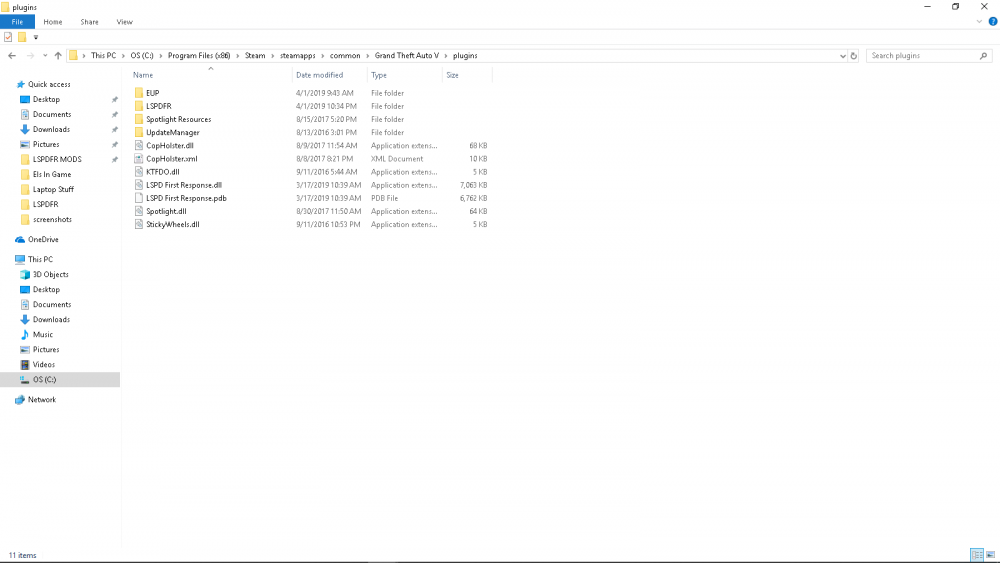This screenshot has width=1000, height=563.
Task: Open the Home ribbon tab
Action: click(53, 22)
